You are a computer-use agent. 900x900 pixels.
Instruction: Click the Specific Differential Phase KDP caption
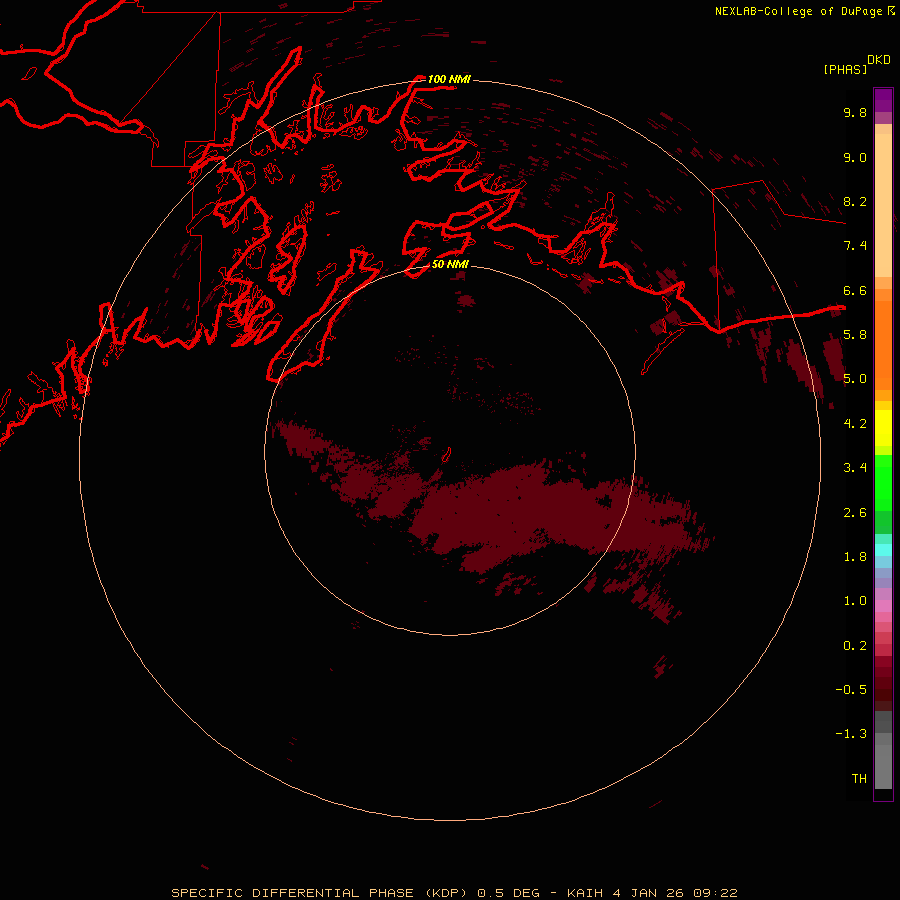[x=454, y=893]
